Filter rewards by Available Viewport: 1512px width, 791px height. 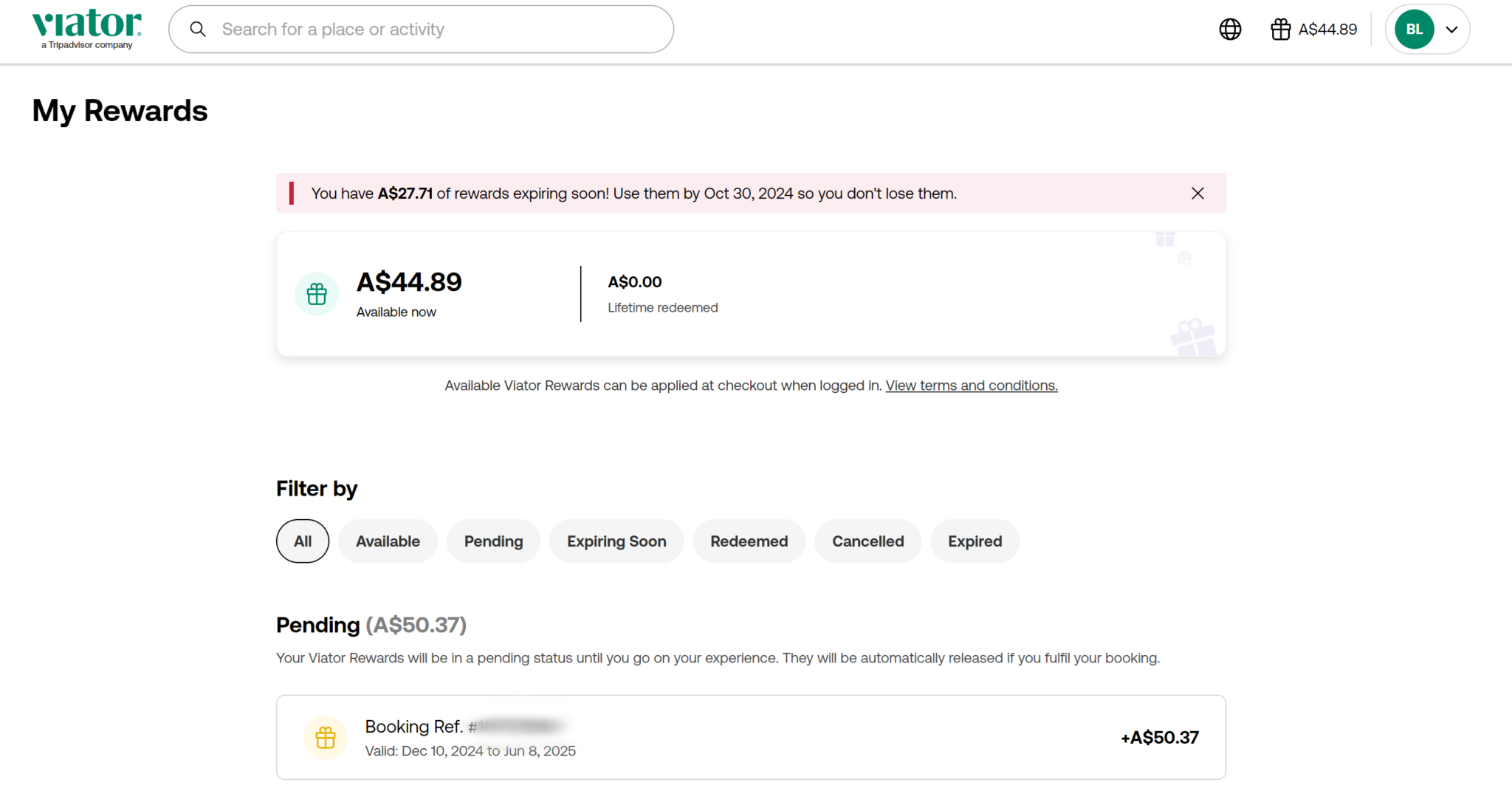pos(388,541)
